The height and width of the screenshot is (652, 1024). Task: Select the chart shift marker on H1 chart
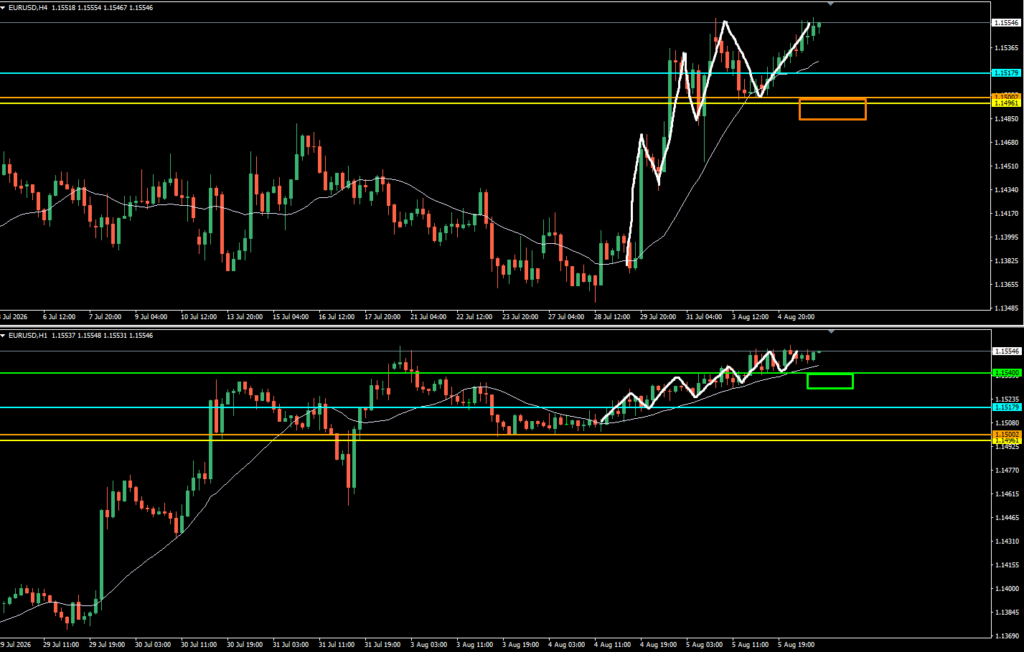(831, 332)
